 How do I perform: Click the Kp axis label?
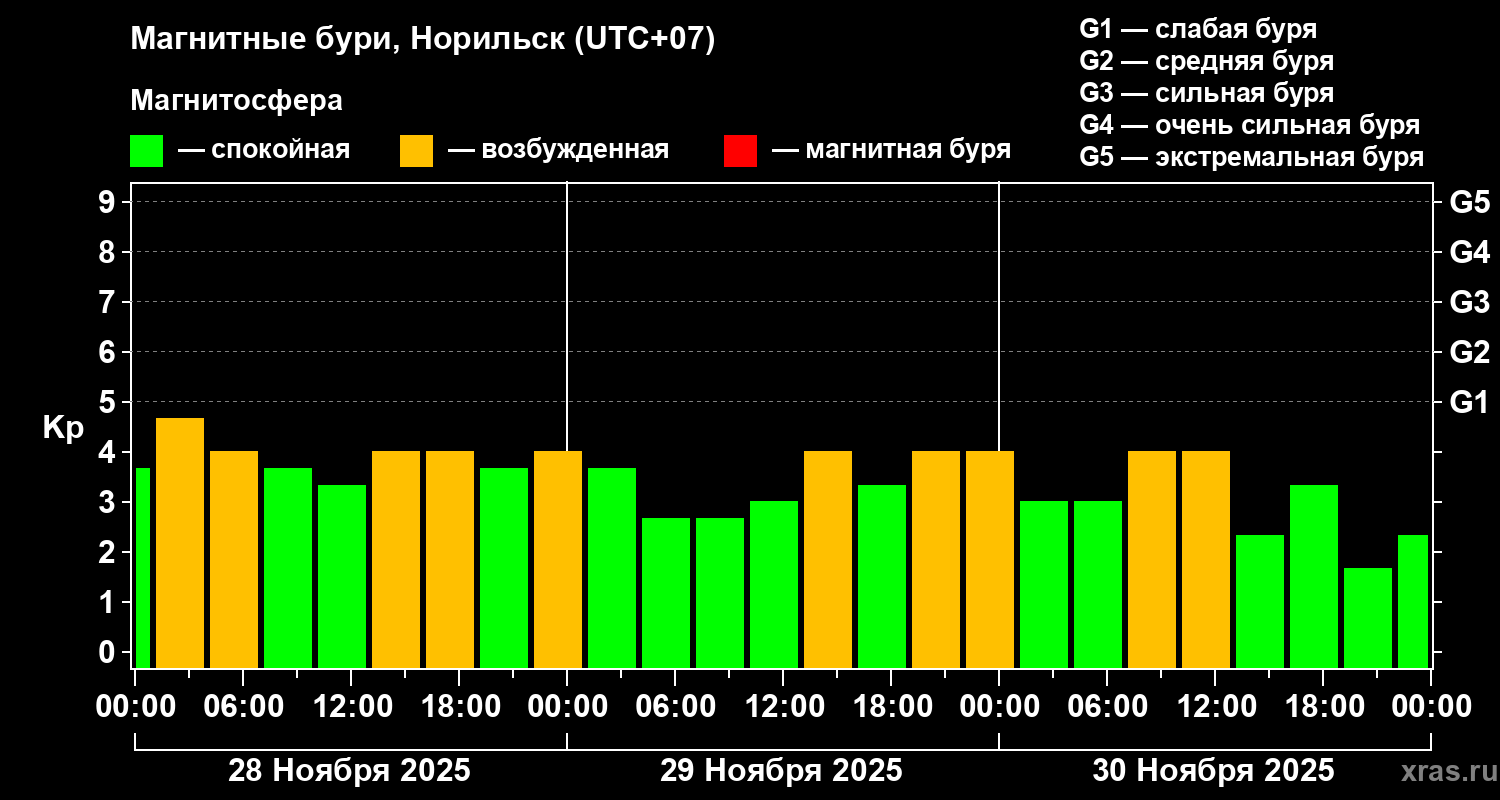pyautogui.click(x=63, y=427)
